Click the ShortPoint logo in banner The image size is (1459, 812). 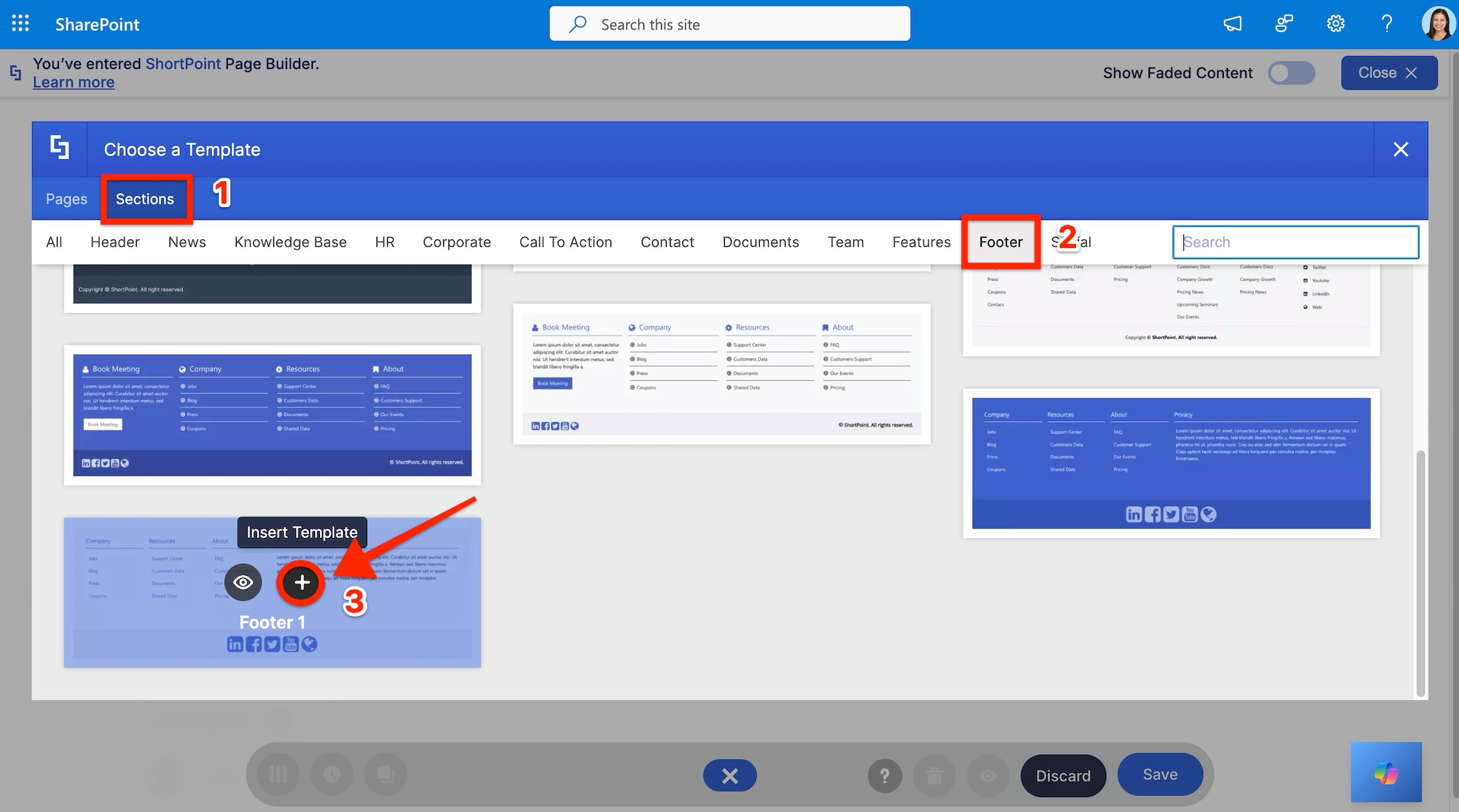[x=16, y=72]
